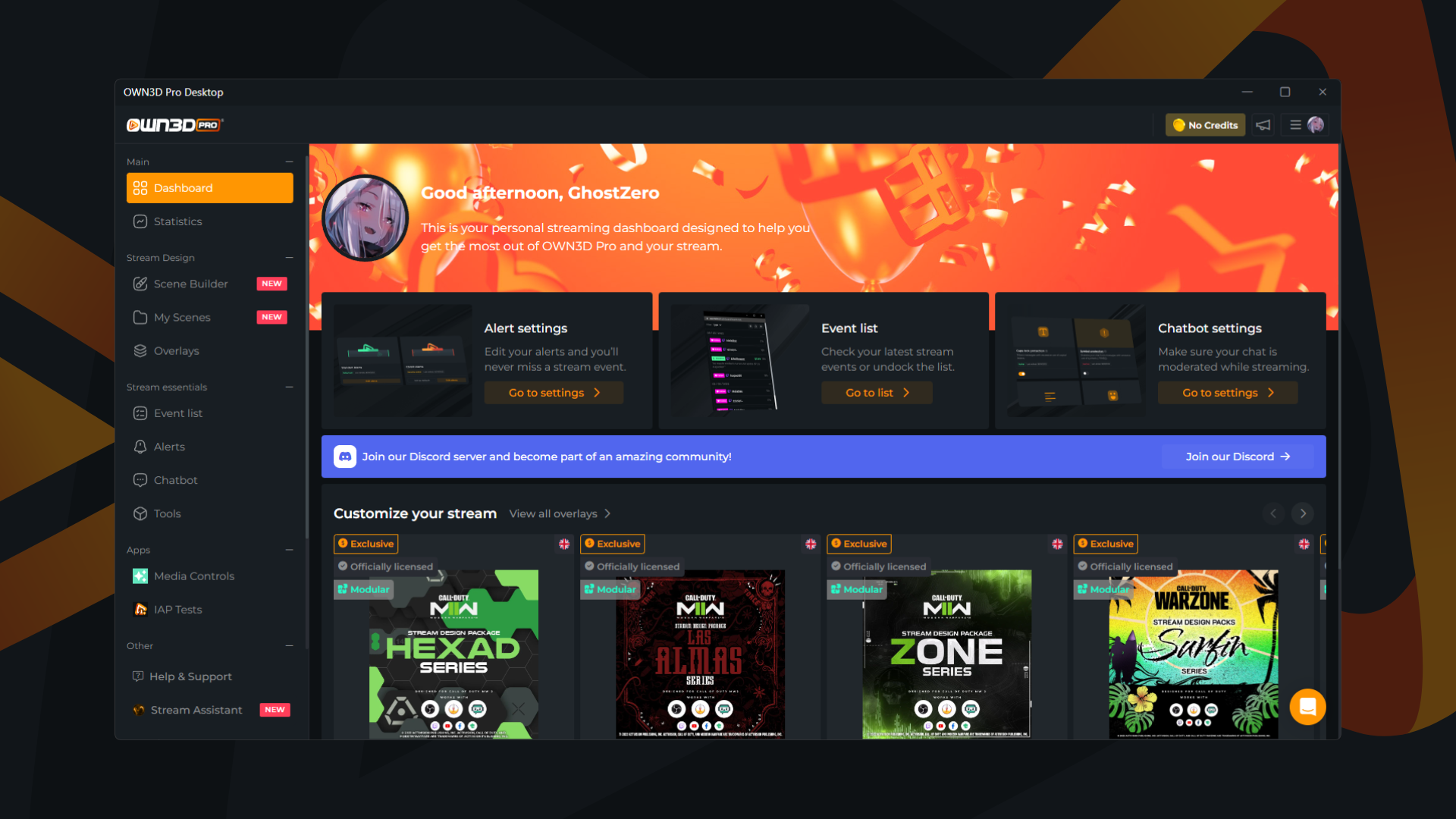Screen dimensions: 1456x819
Task: Open the hamburger profile menu icon
Action: click(x=1295, y=125)
